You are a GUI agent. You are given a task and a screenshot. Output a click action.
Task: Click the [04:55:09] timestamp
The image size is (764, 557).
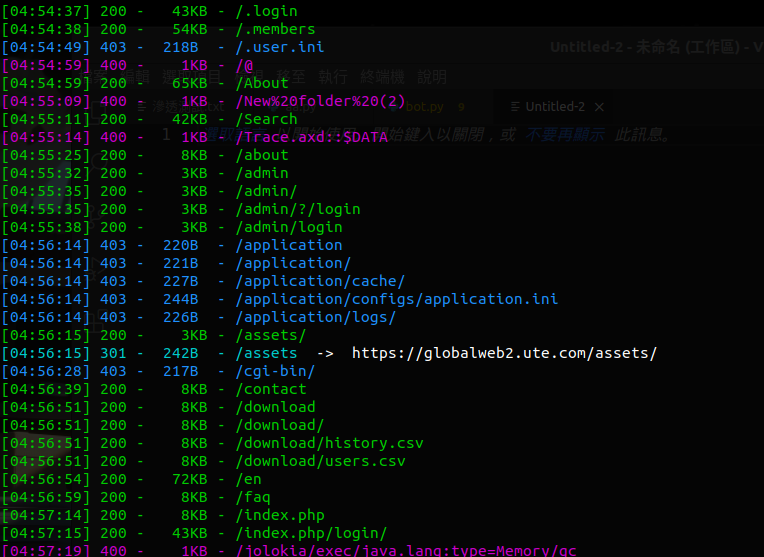point(46,101)
